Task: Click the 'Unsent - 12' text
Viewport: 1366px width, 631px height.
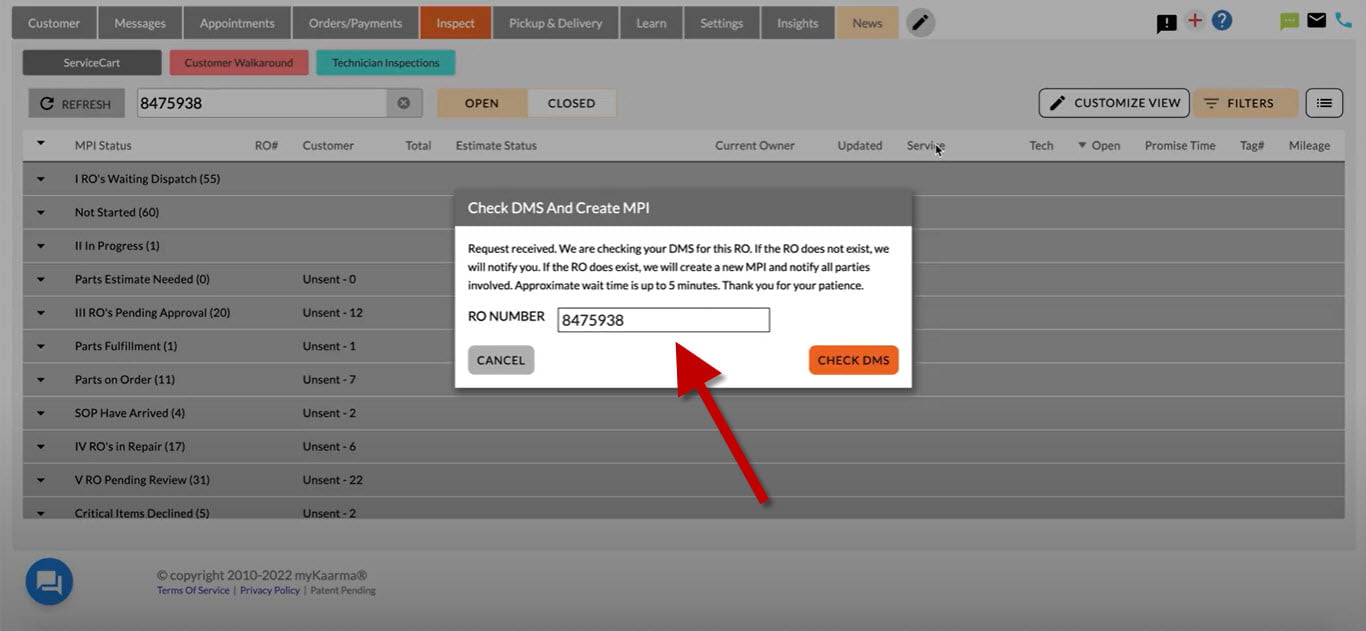Action: 333,313
